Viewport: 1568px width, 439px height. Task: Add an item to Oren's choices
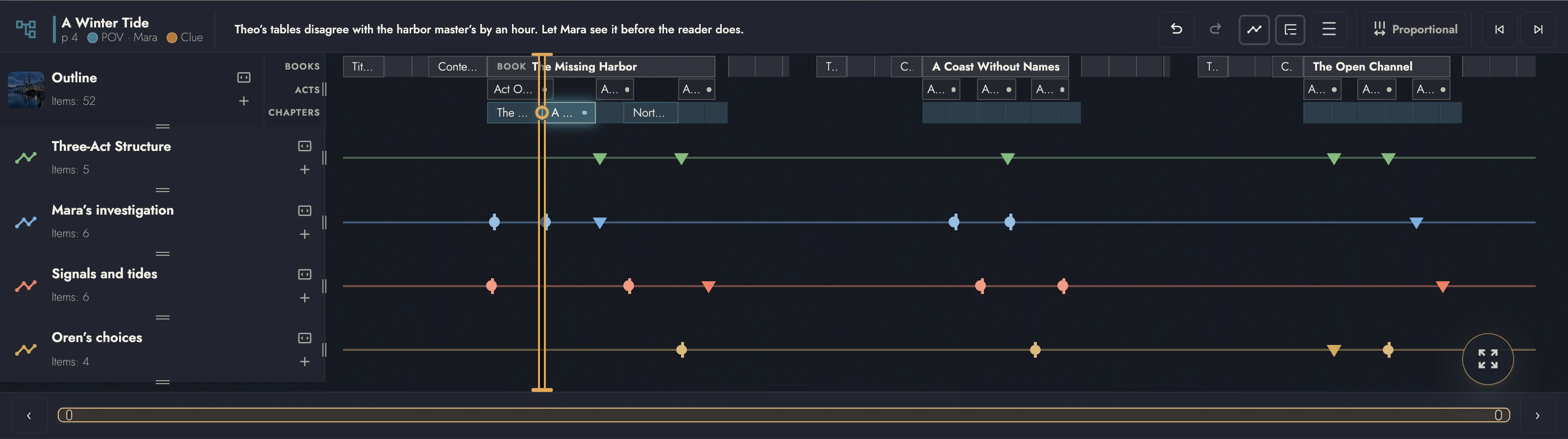coord(304,362)
